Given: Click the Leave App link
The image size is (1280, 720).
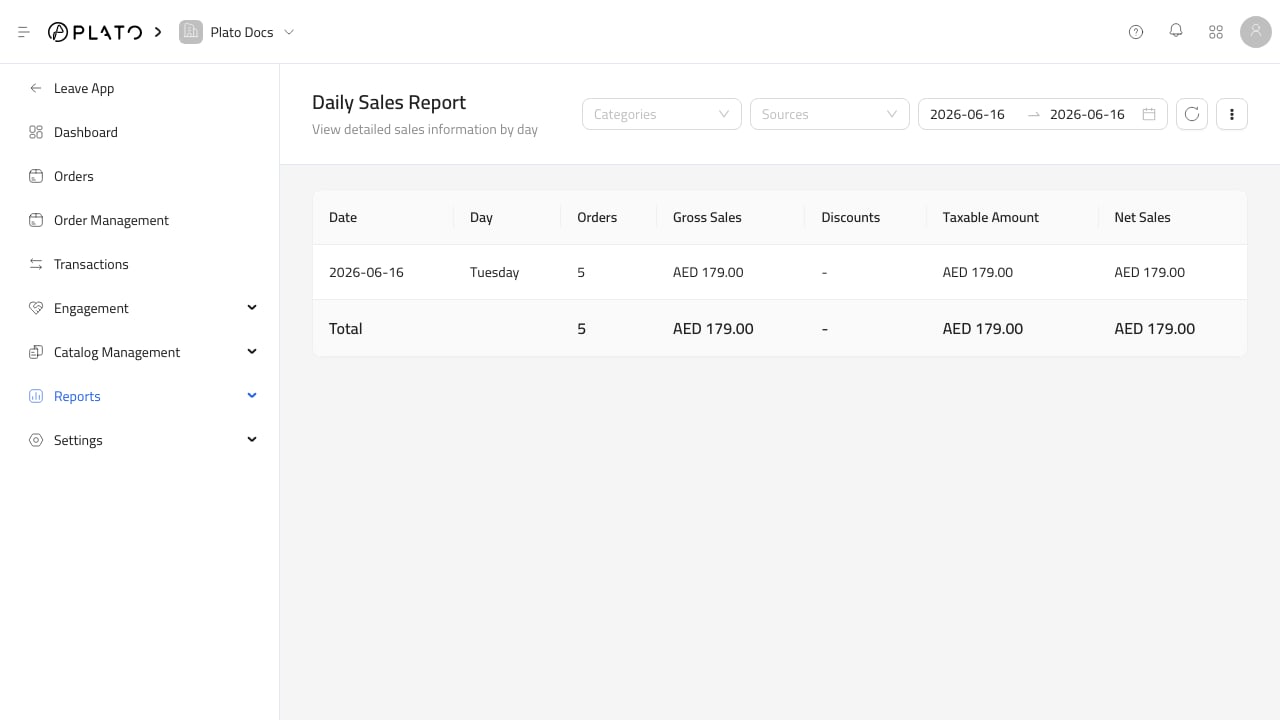Looking at the screenshot, I should [84, 88].
